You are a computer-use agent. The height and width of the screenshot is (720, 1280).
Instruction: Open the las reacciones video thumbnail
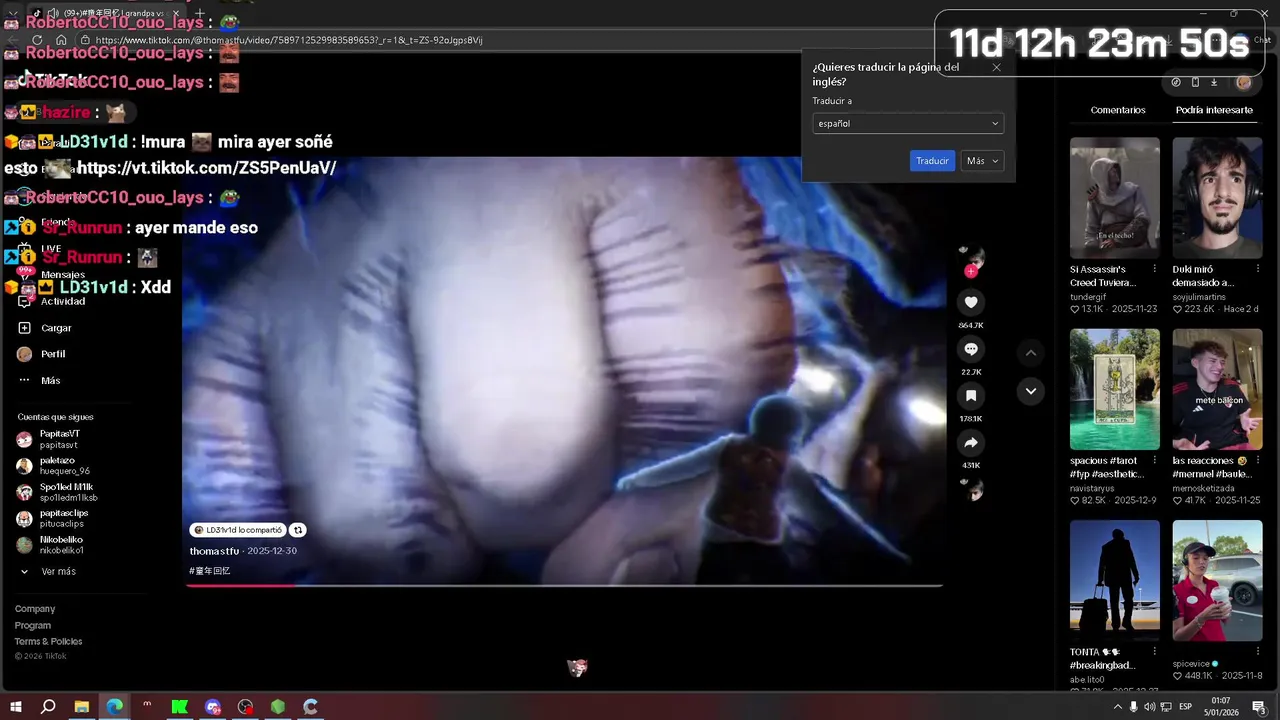click(x=1217, y=390)
